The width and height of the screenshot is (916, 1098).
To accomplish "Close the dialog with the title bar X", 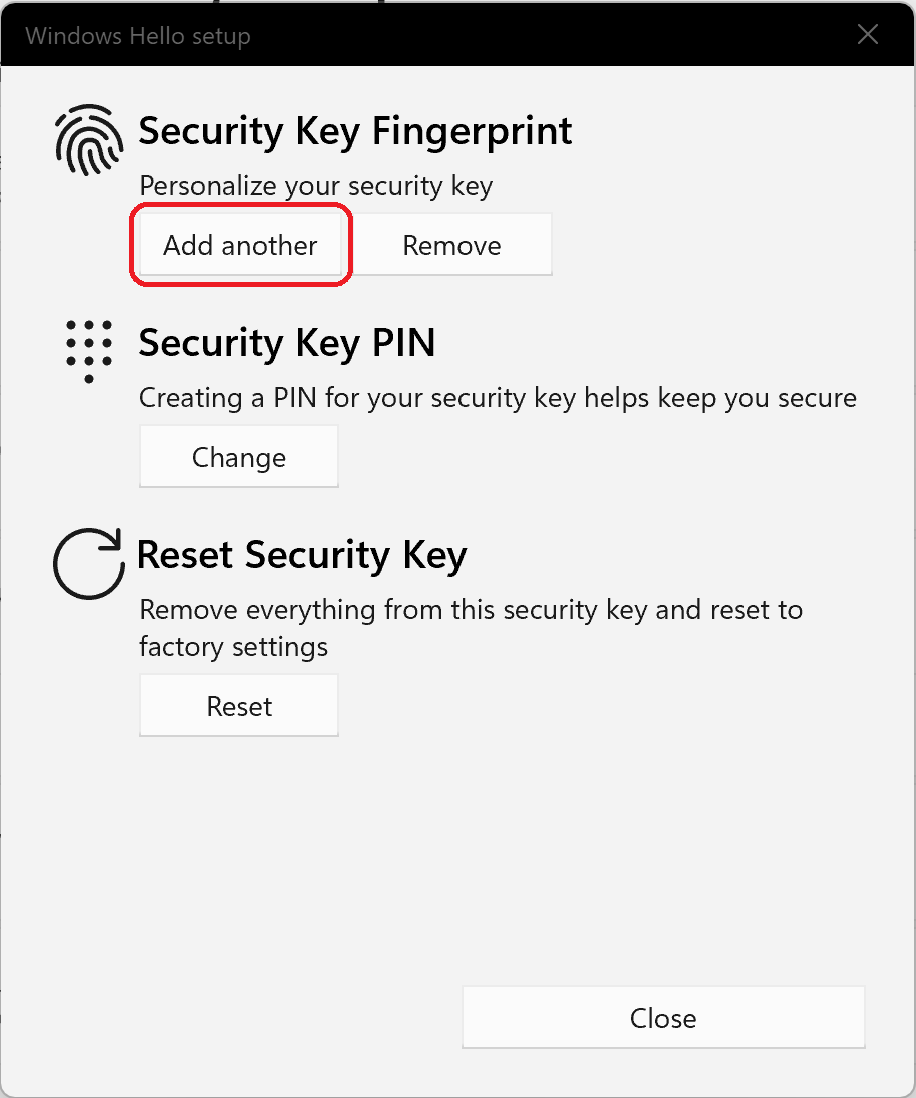I will (868, 34).
